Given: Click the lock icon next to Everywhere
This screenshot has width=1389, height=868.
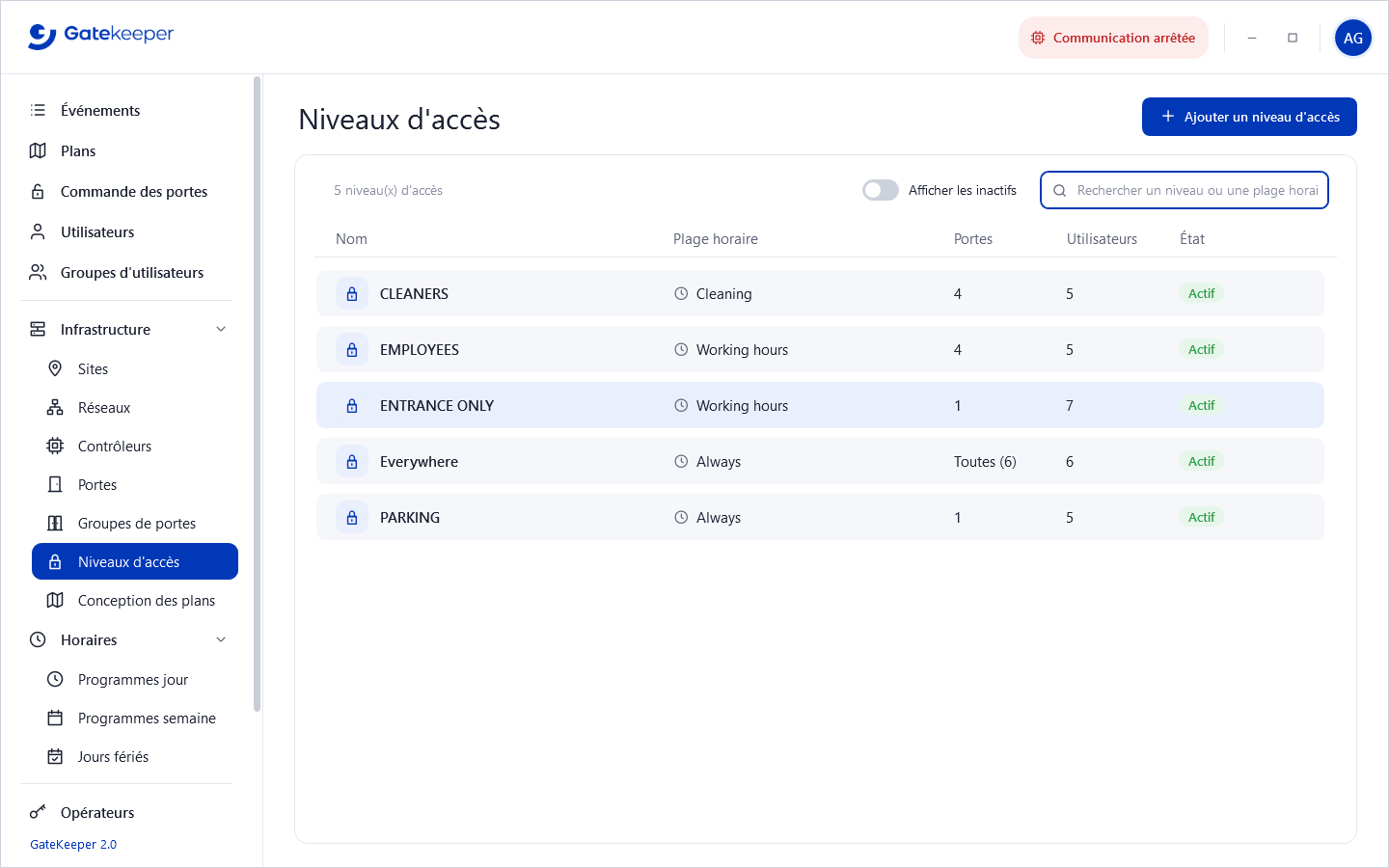Looking at the screenshot, I should pyautogui.click(x=352, y=462).
